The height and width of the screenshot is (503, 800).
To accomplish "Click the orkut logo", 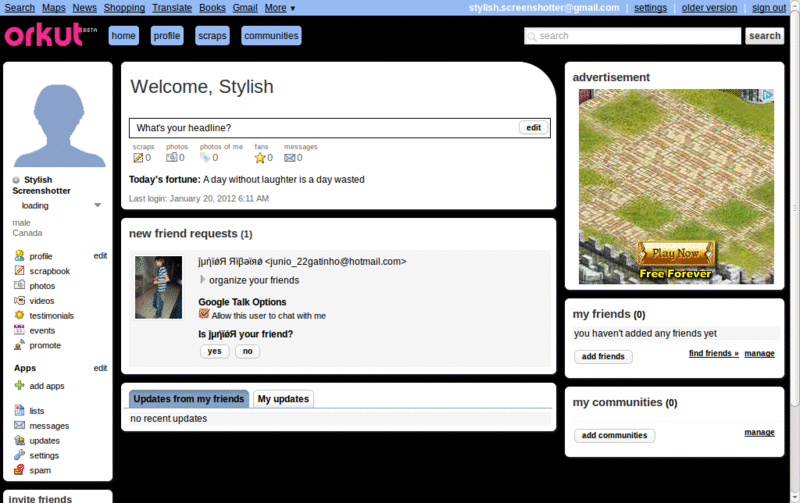I will pos(50,35).
